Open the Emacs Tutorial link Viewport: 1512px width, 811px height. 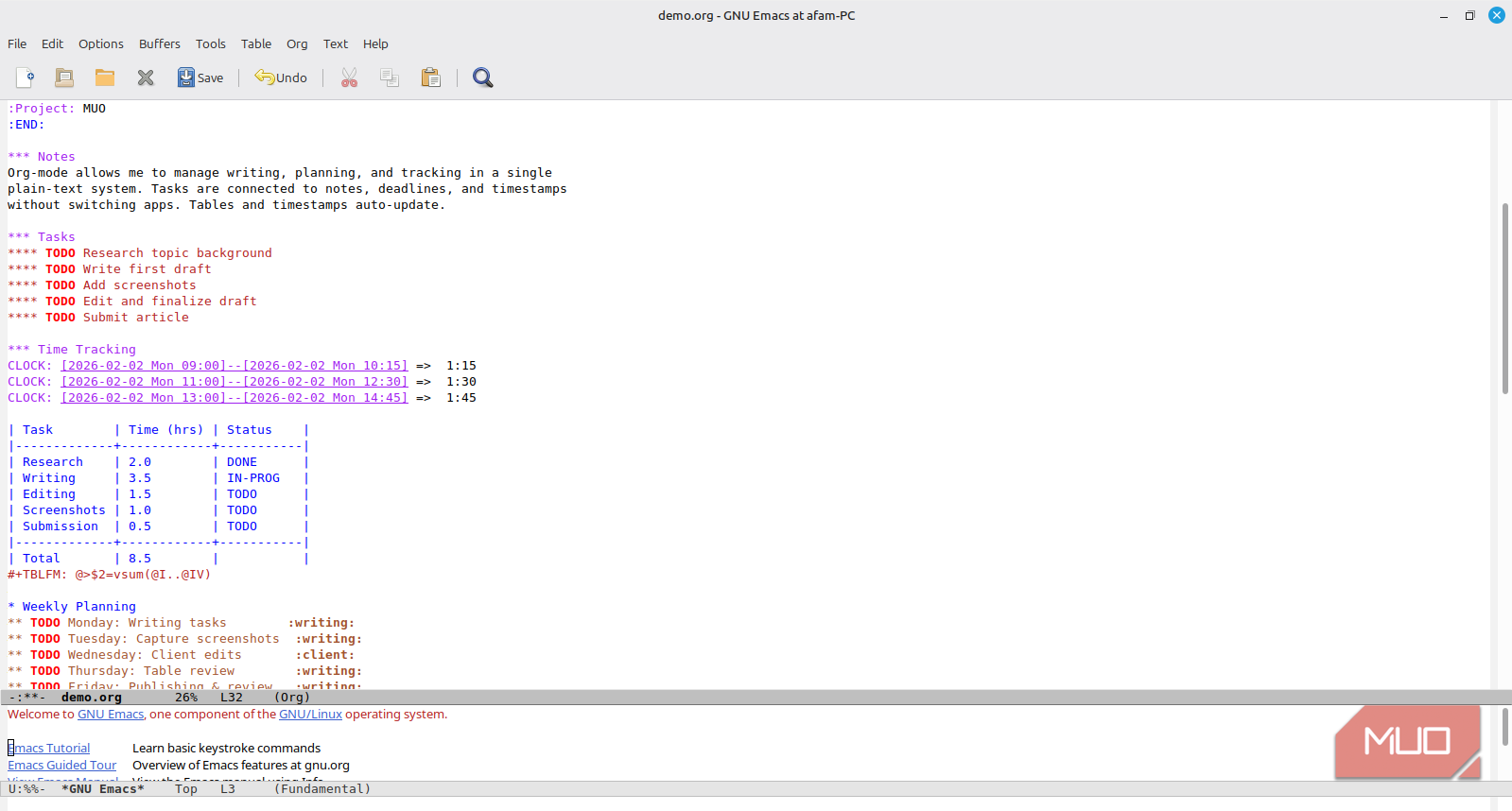(49, 749)
